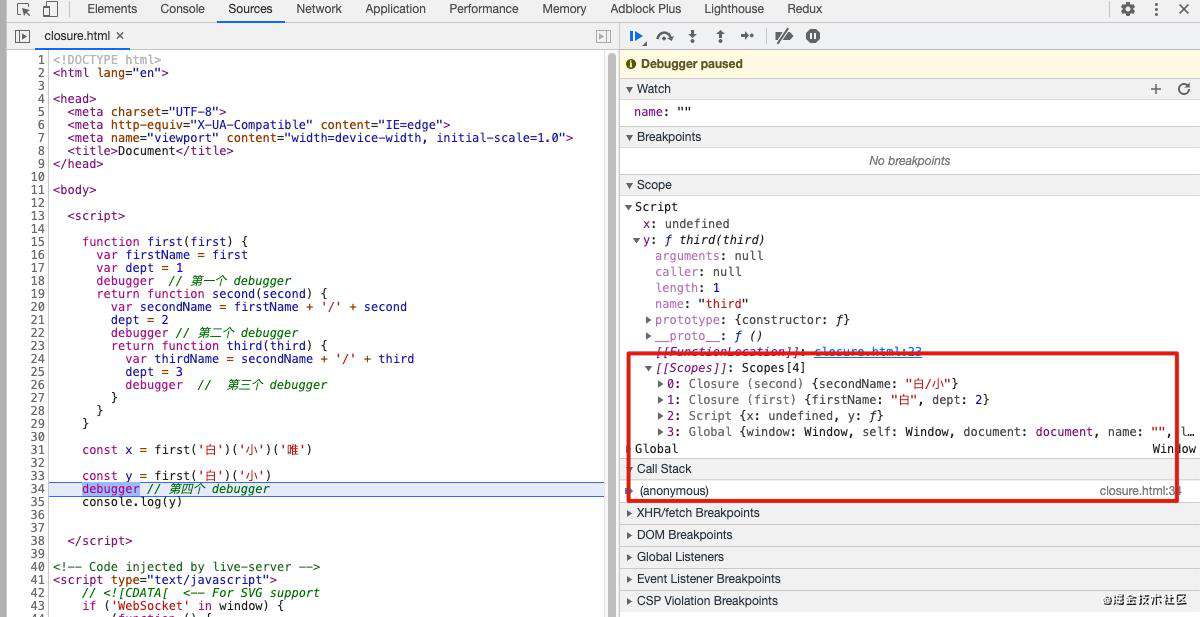Step into next function call
Viewport: 1200px width, 617px height.
point(692,36)
